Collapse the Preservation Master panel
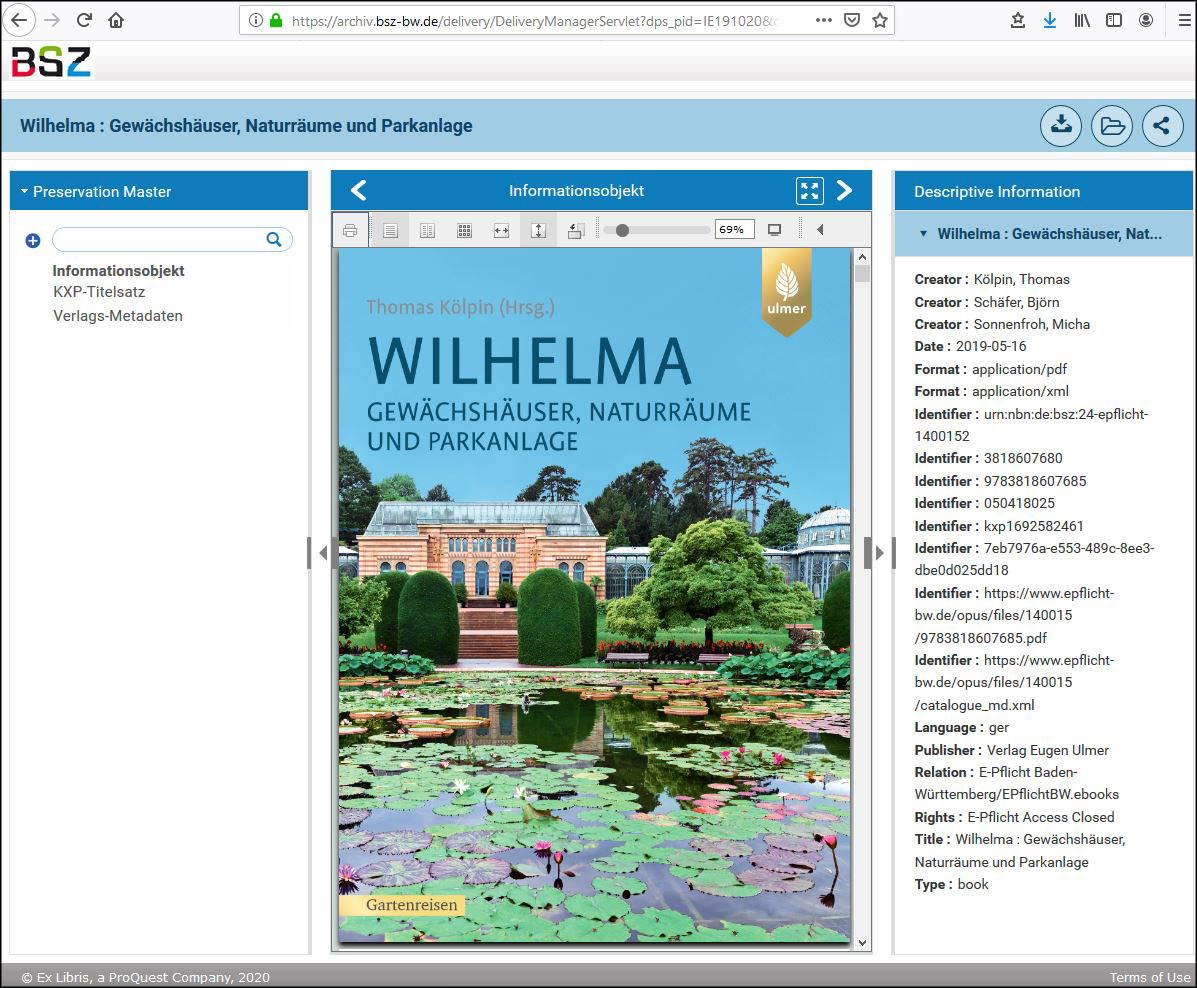 [24, 192]
